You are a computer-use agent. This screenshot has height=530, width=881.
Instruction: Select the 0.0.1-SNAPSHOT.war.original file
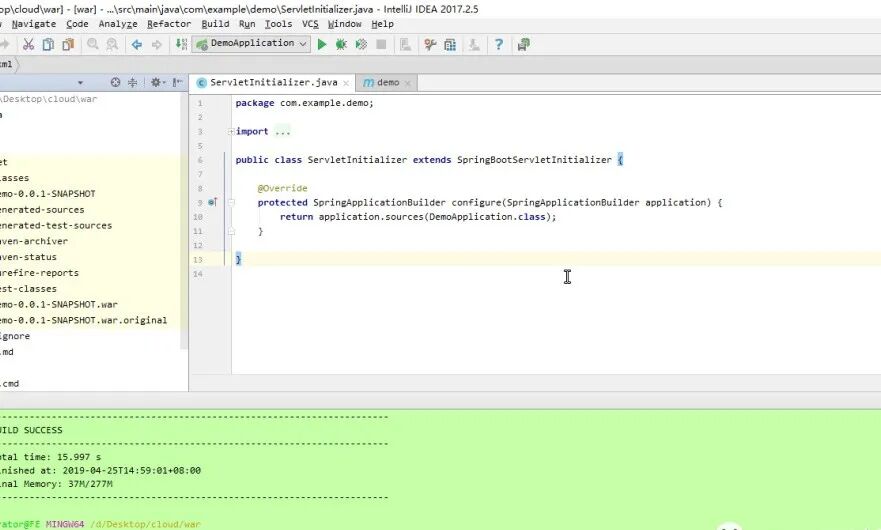point(83,320)
